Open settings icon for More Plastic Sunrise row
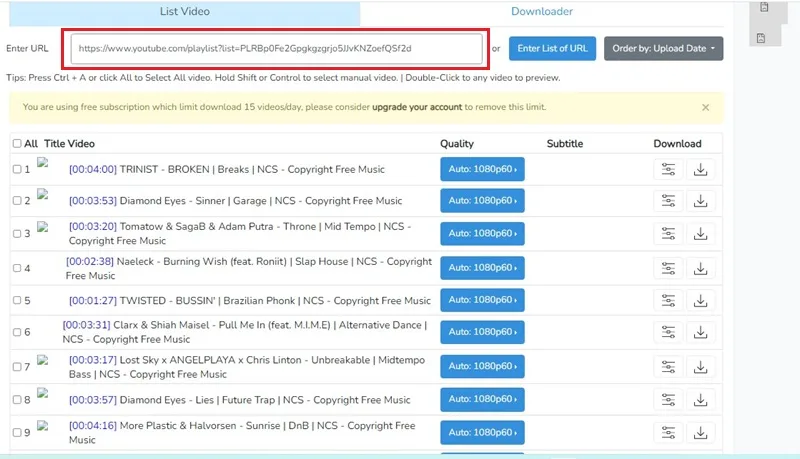This screenshot has width=800, height=459. pos(668,433)
